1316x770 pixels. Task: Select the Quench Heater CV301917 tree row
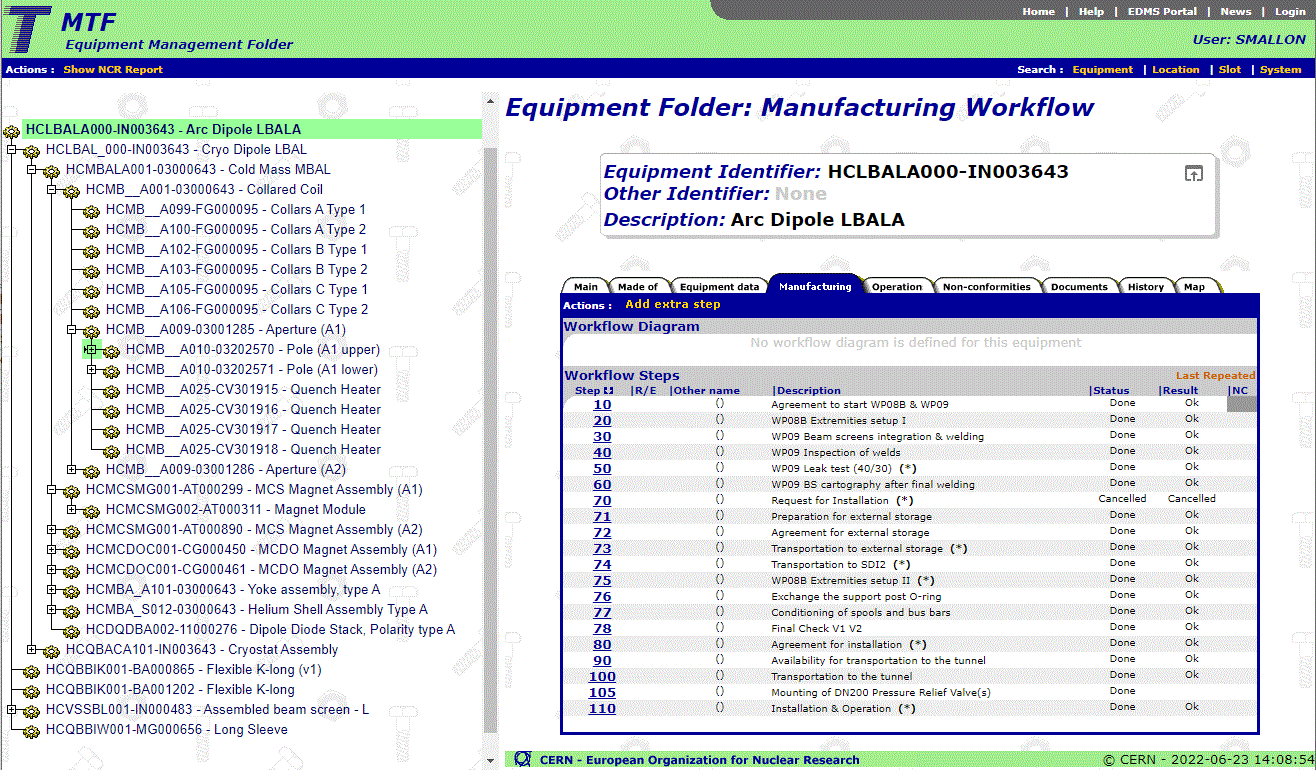point(253,430)
